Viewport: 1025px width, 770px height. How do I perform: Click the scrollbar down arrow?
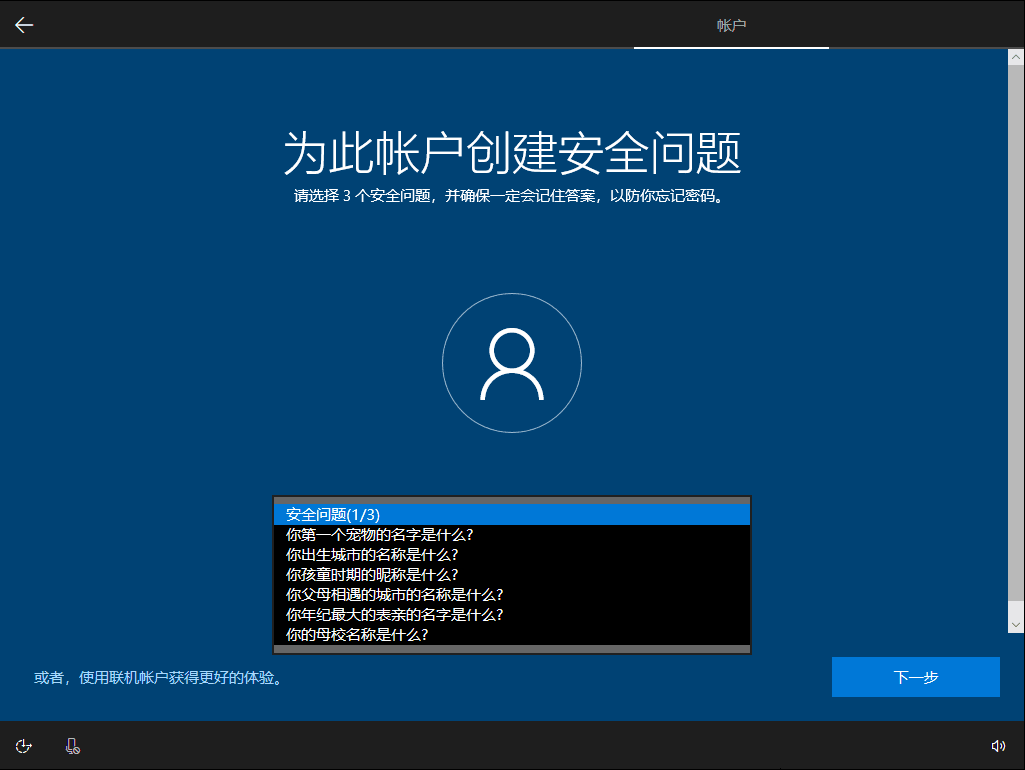1015,624
